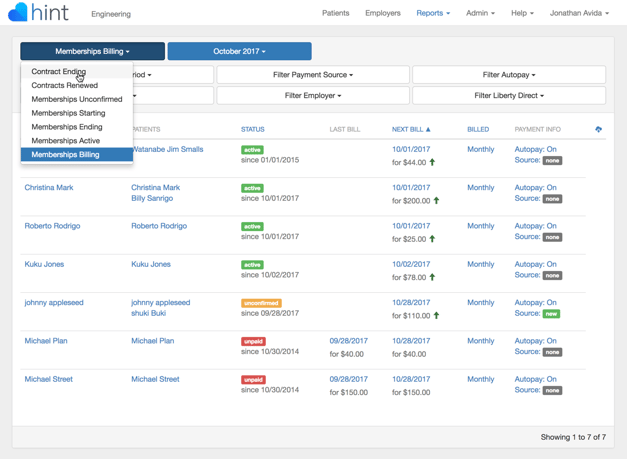This screenshot has width=627, height=459.
Task: Click the hint cloud logo
Action: coord(18,12)
